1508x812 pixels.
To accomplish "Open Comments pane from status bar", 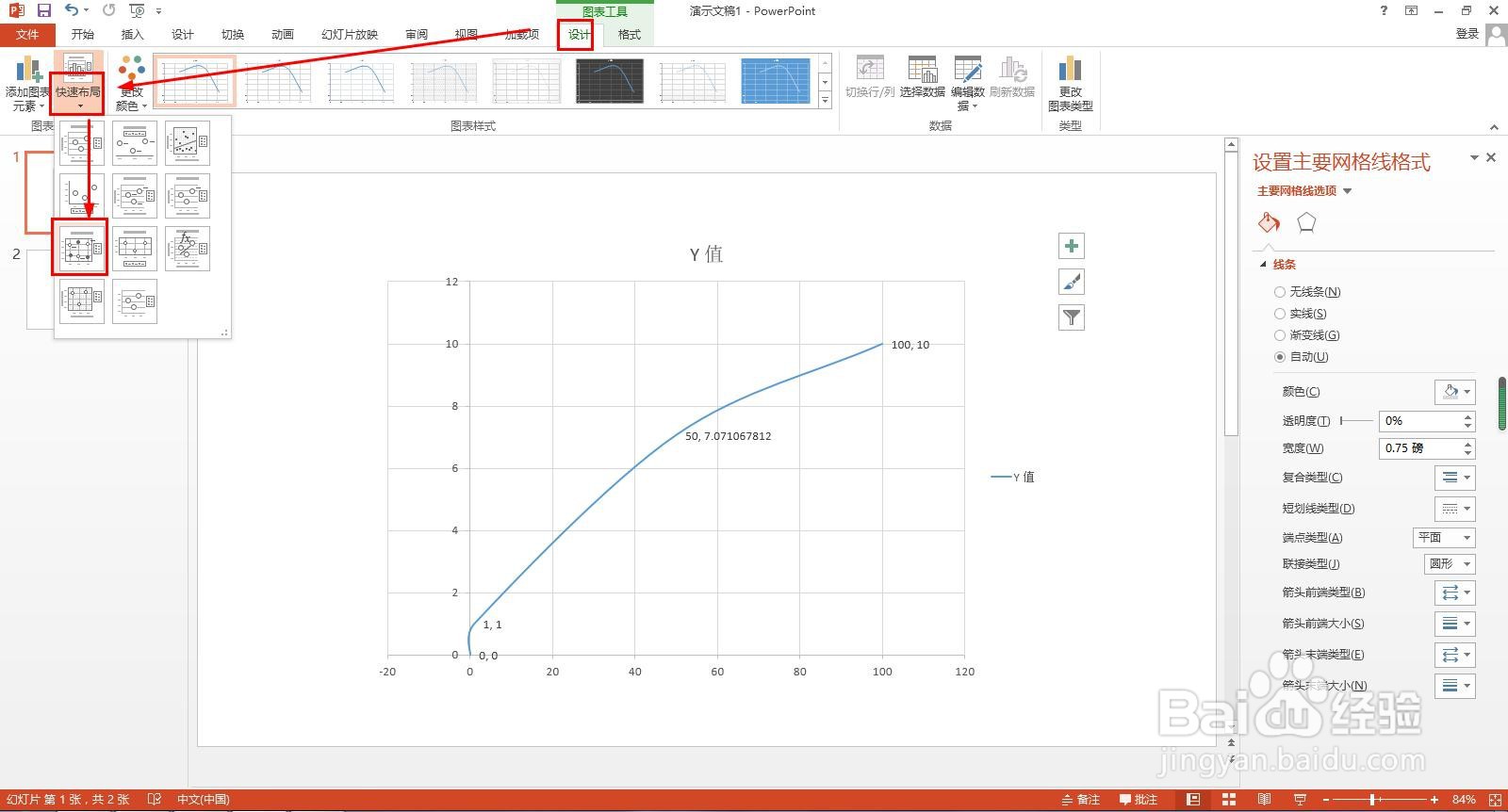I will click(1139, 800).
